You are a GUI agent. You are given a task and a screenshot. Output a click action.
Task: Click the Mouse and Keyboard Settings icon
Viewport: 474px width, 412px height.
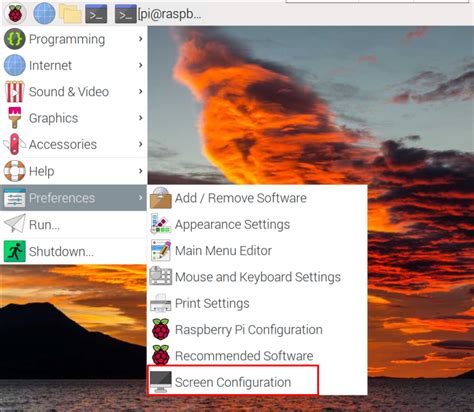point(161,276)
